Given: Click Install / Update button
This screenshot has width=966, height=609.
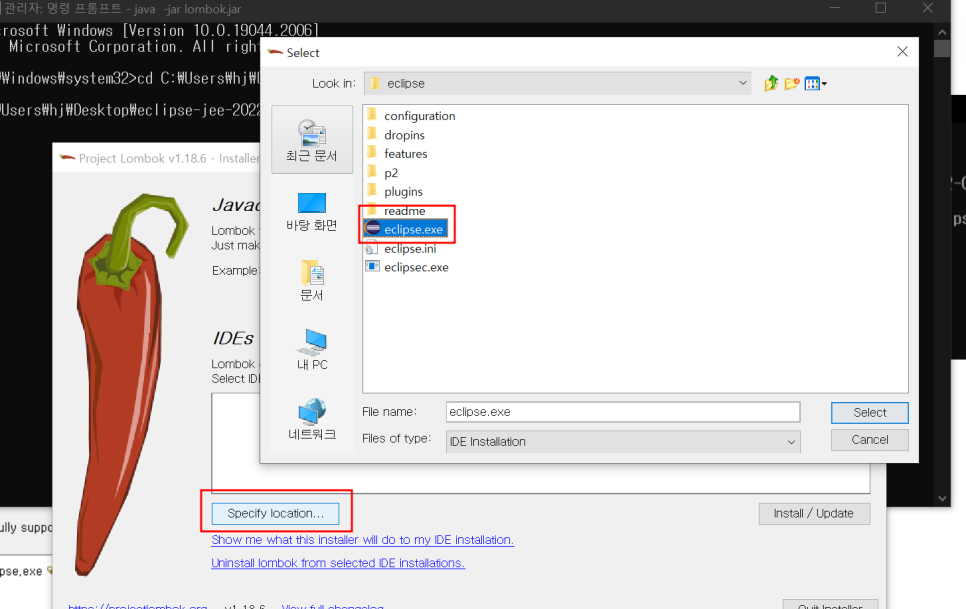Looking at the screenshot, I should (x=814, y=514).
